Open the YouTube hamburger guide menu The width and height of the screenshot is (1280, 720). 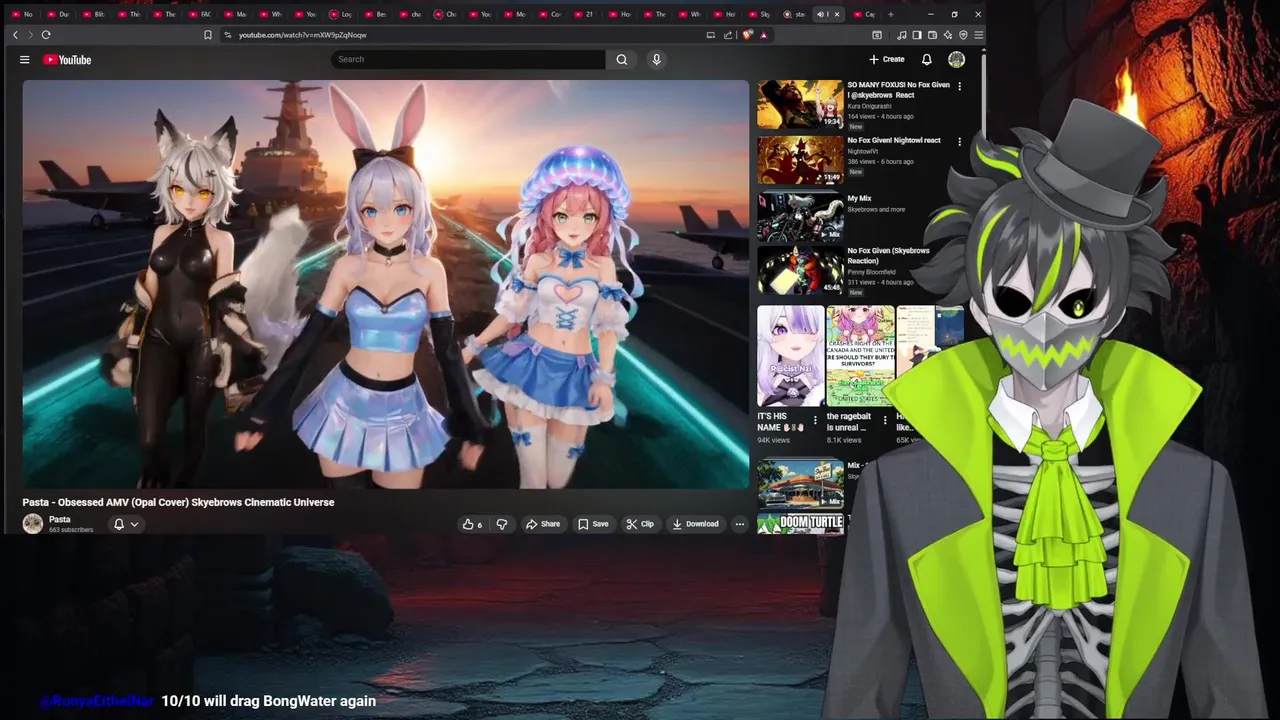pyautogui.click(x=24, y=60)
